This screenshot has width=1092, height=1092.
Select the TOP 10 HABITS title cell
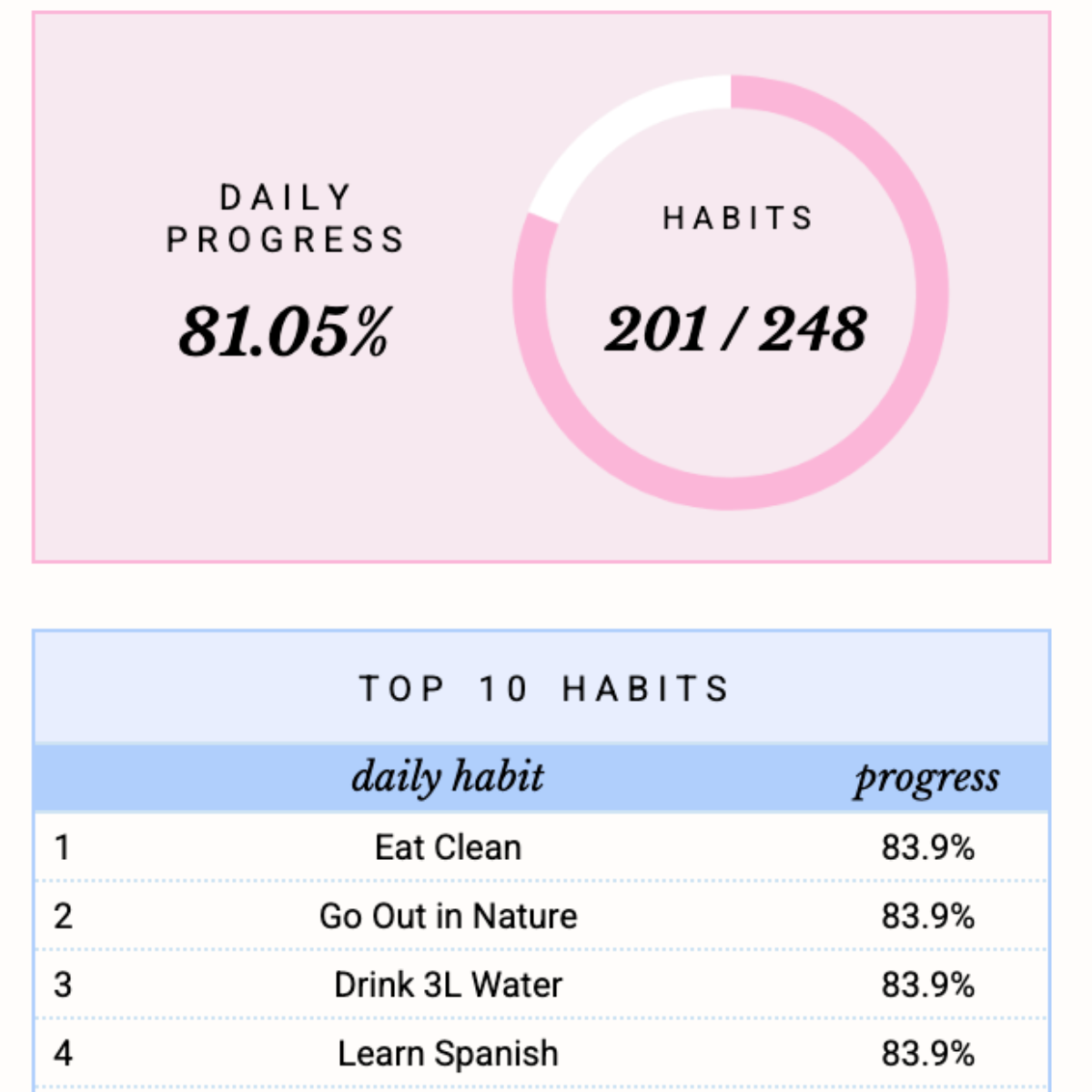(543, 689)
